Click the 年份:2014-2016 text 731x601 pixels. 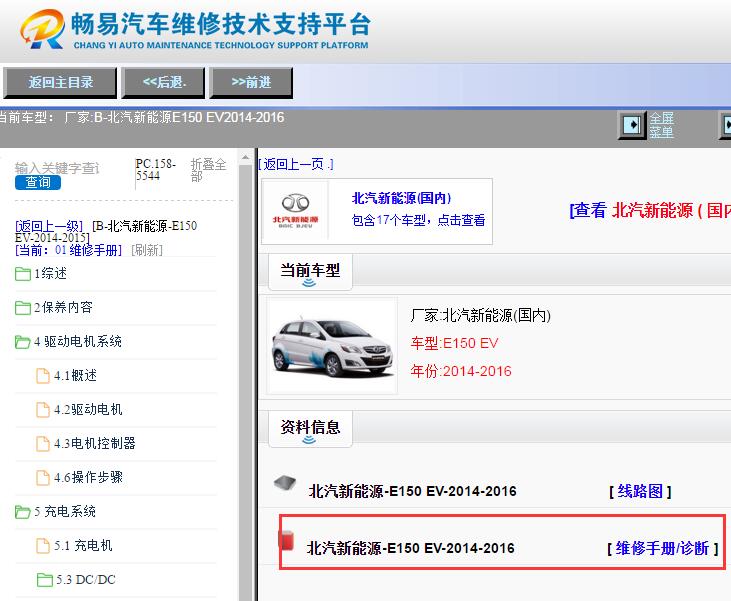click(461, 372)
